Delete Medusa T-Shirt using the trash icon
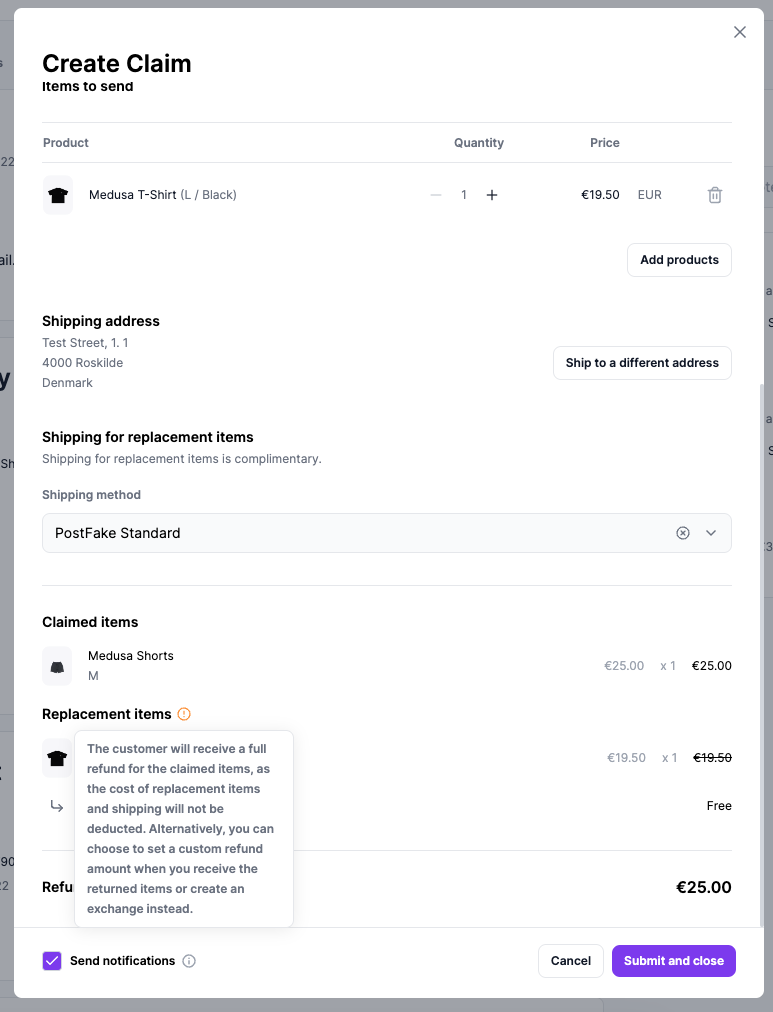This screenshot has width=773, height=1012. pyautogui.click(x=715, y=195)
